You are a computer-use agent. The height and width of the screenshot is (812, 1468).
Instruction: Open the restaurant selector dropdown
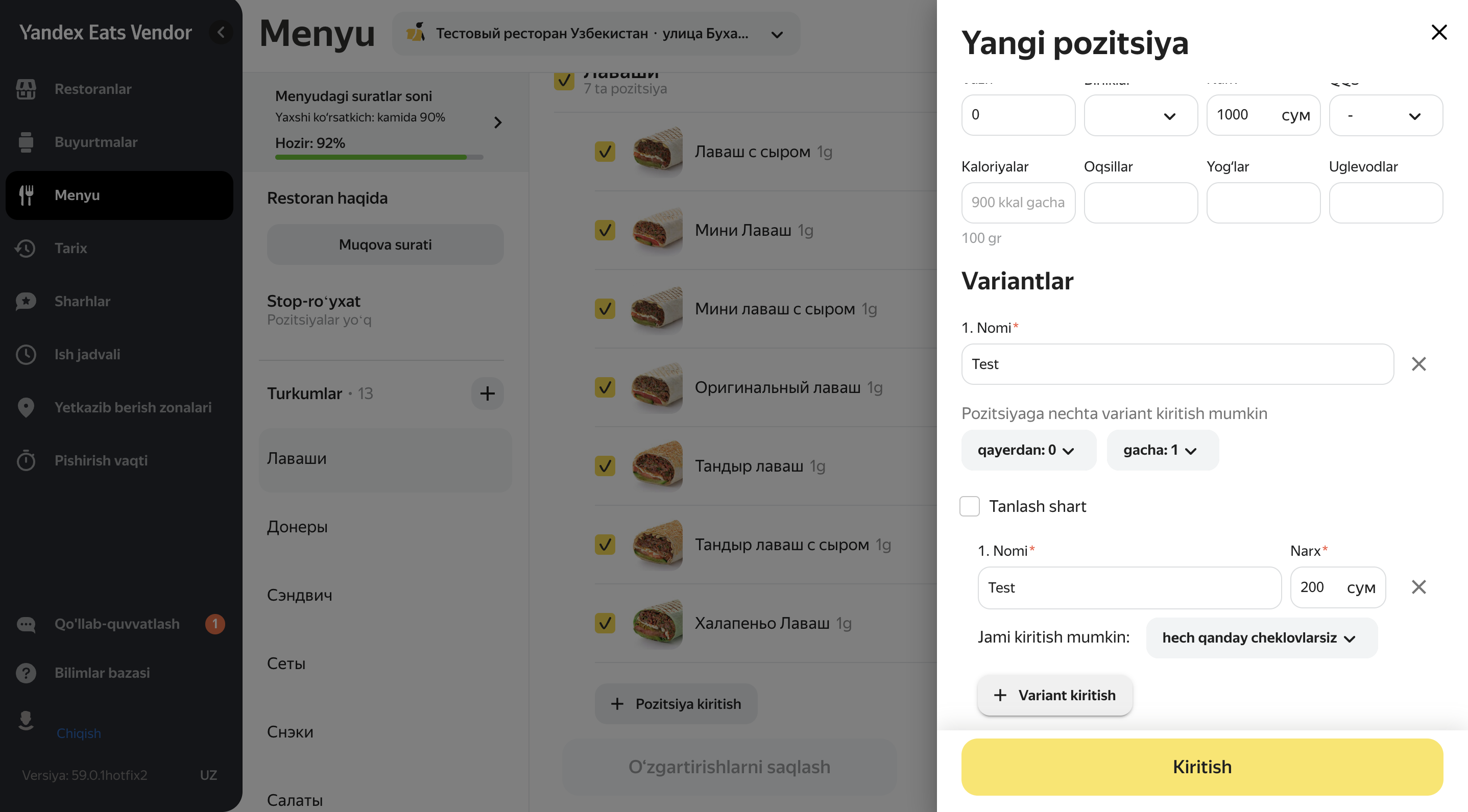[x=595, y=34]
